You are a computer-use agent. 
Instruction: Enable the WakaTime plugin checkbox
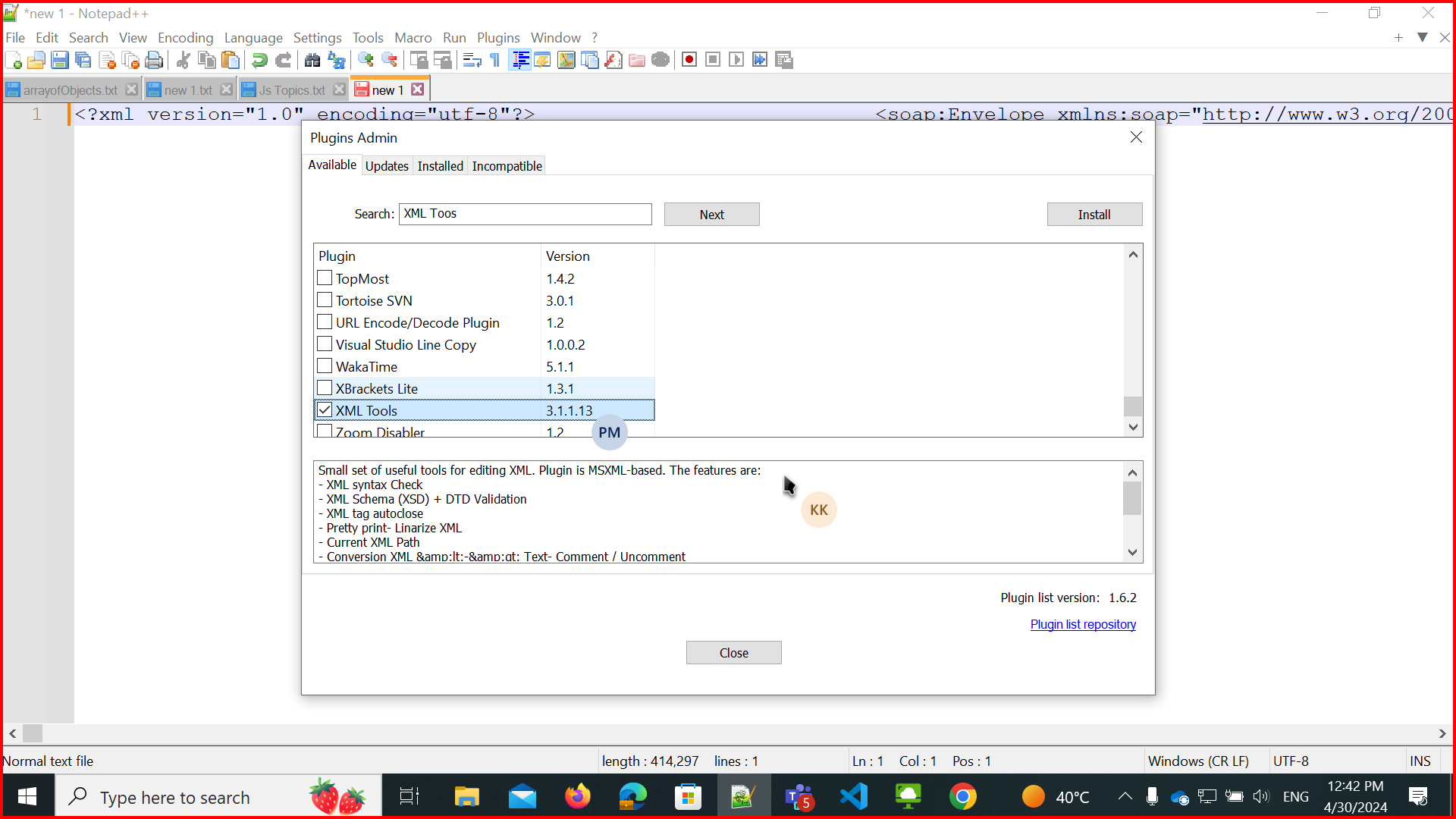[x=325, y=366]
